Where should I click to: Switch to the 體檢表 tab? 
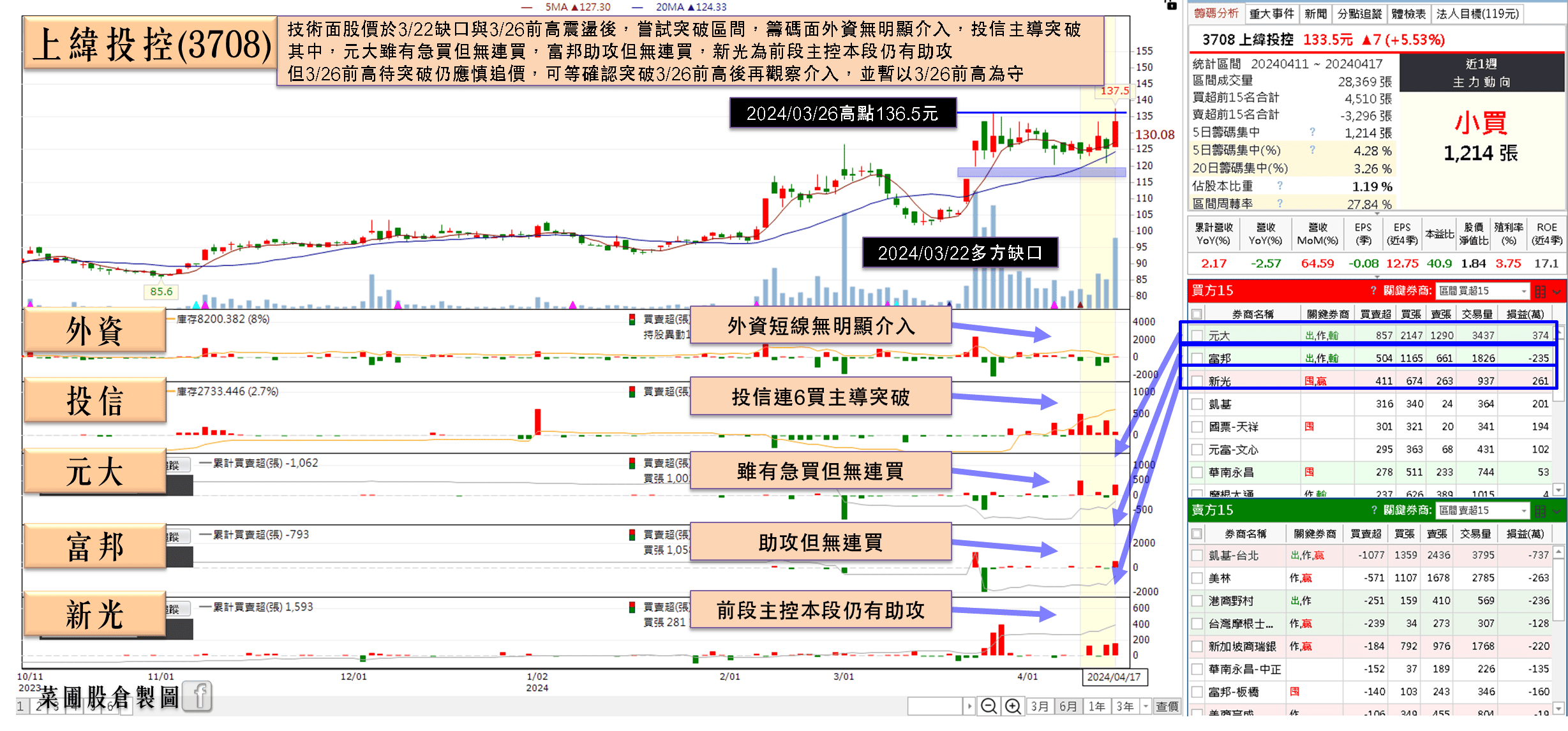1408,13
